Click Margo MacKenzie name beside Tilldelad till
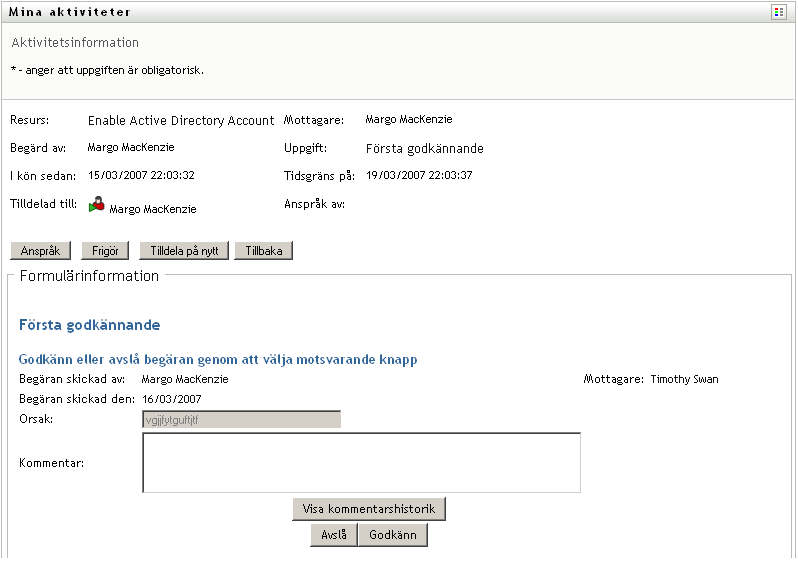Viewport: 798px width, 577px height. coord(153,209)
